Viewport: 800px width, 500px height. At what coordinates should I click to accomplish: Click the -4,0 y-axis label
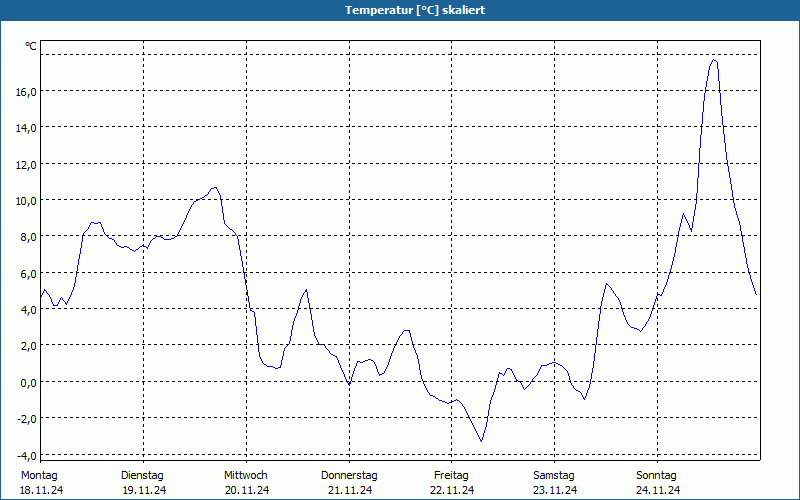(27, 456)
